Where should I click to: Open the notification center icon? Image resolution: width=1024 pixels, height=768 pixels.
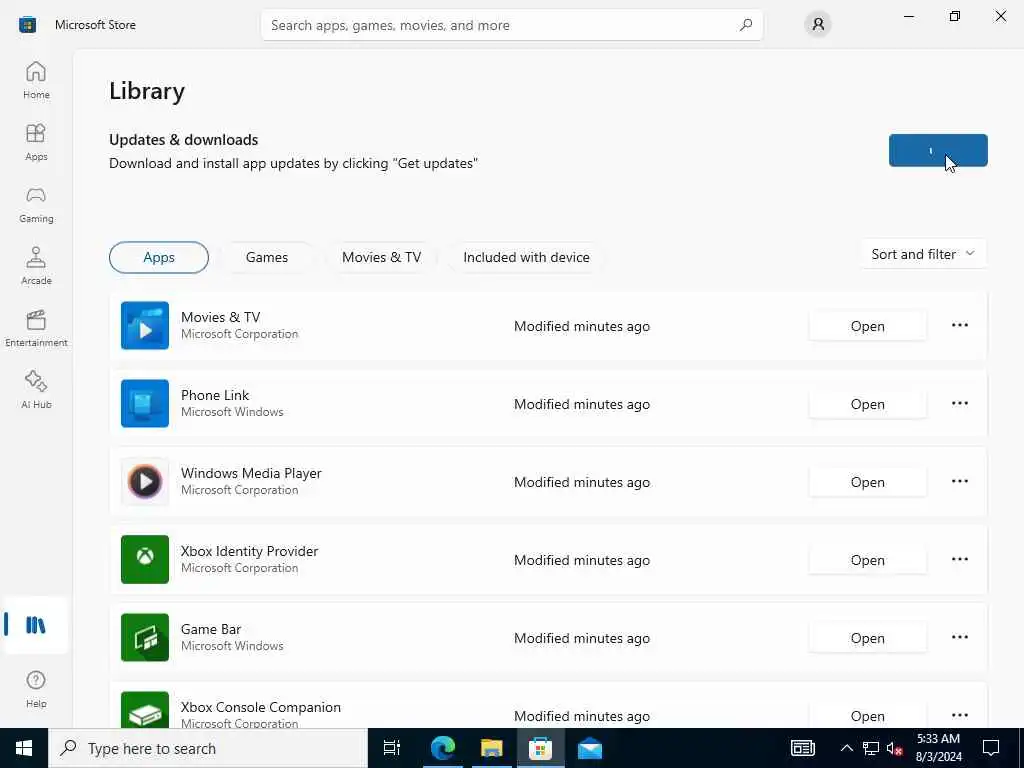tap(991, 748)
